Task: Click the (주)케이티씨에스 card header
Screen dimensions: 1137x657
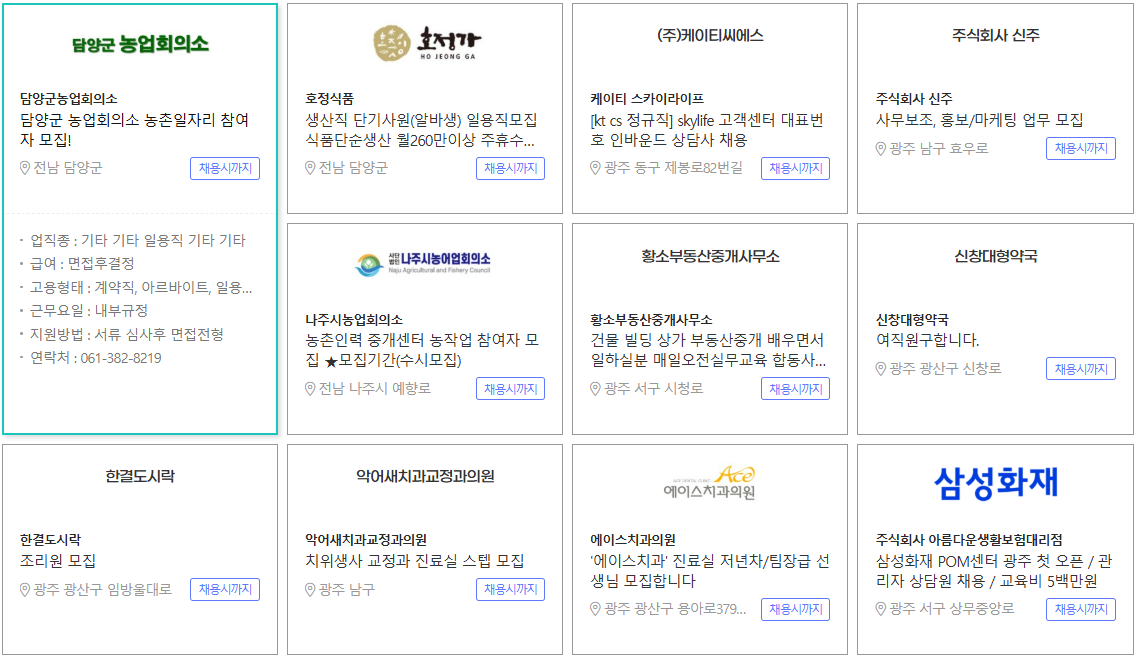Action: click(x=710, y=36)
